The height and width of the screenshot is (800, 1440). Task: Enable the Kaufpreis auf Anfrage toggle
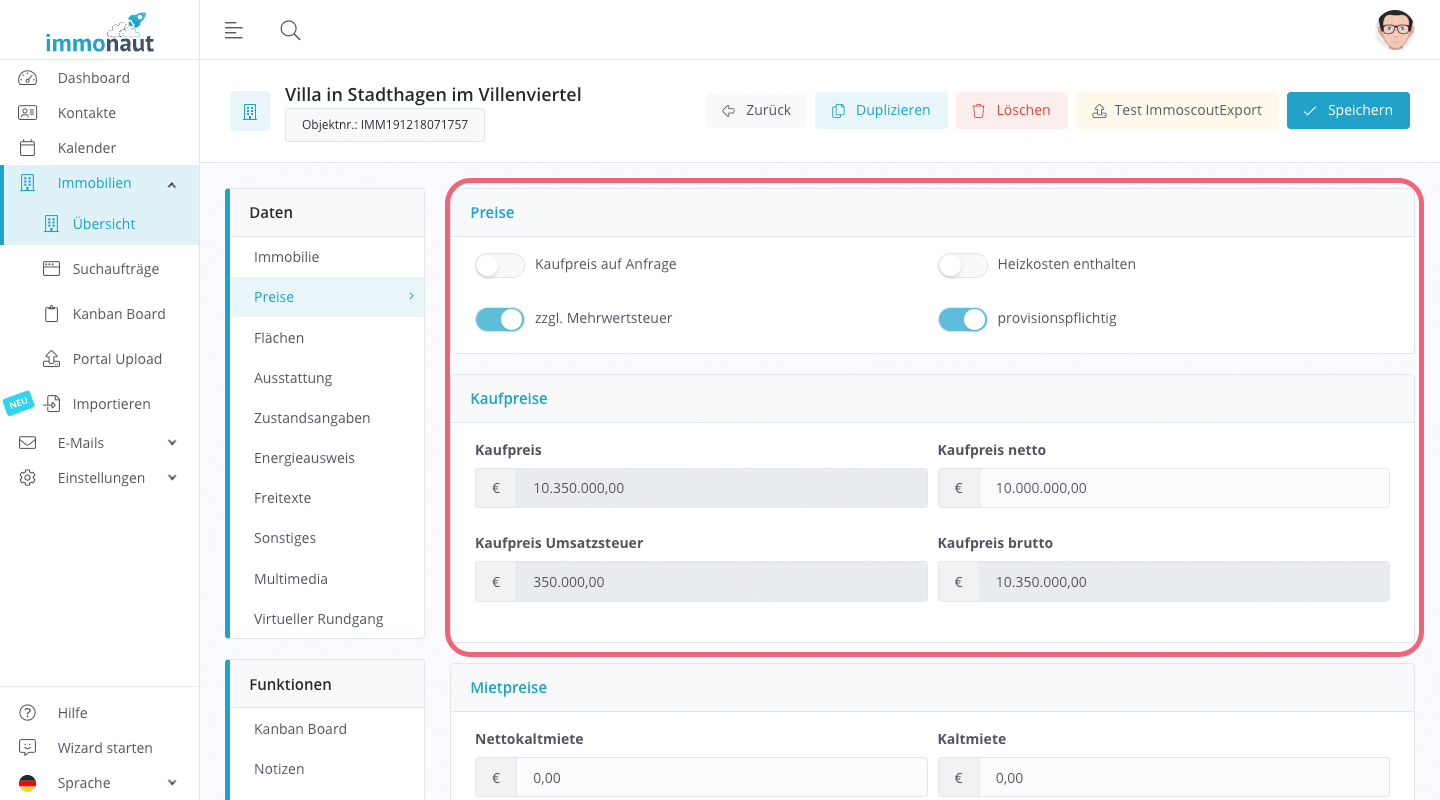coord(500,265)
